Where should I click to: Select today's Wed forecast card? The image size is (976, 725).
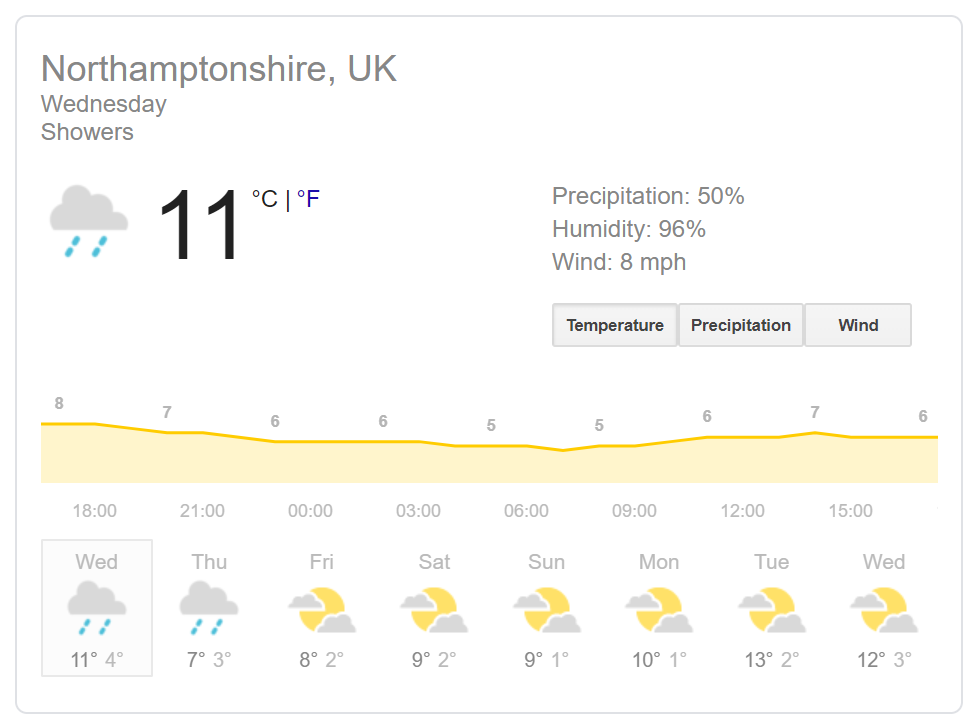tap(97, 608)
